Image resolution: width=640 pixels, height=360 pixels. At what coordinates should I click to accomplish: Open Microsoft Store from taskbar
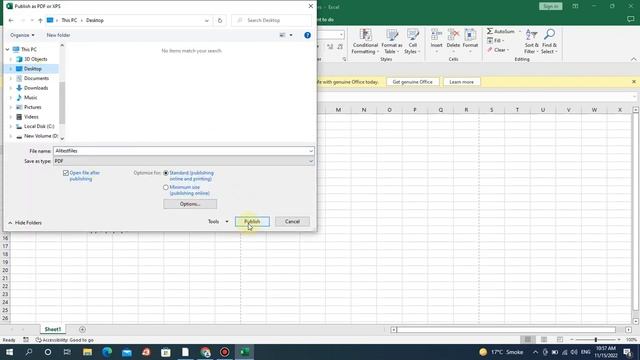(x=165, y=352)
